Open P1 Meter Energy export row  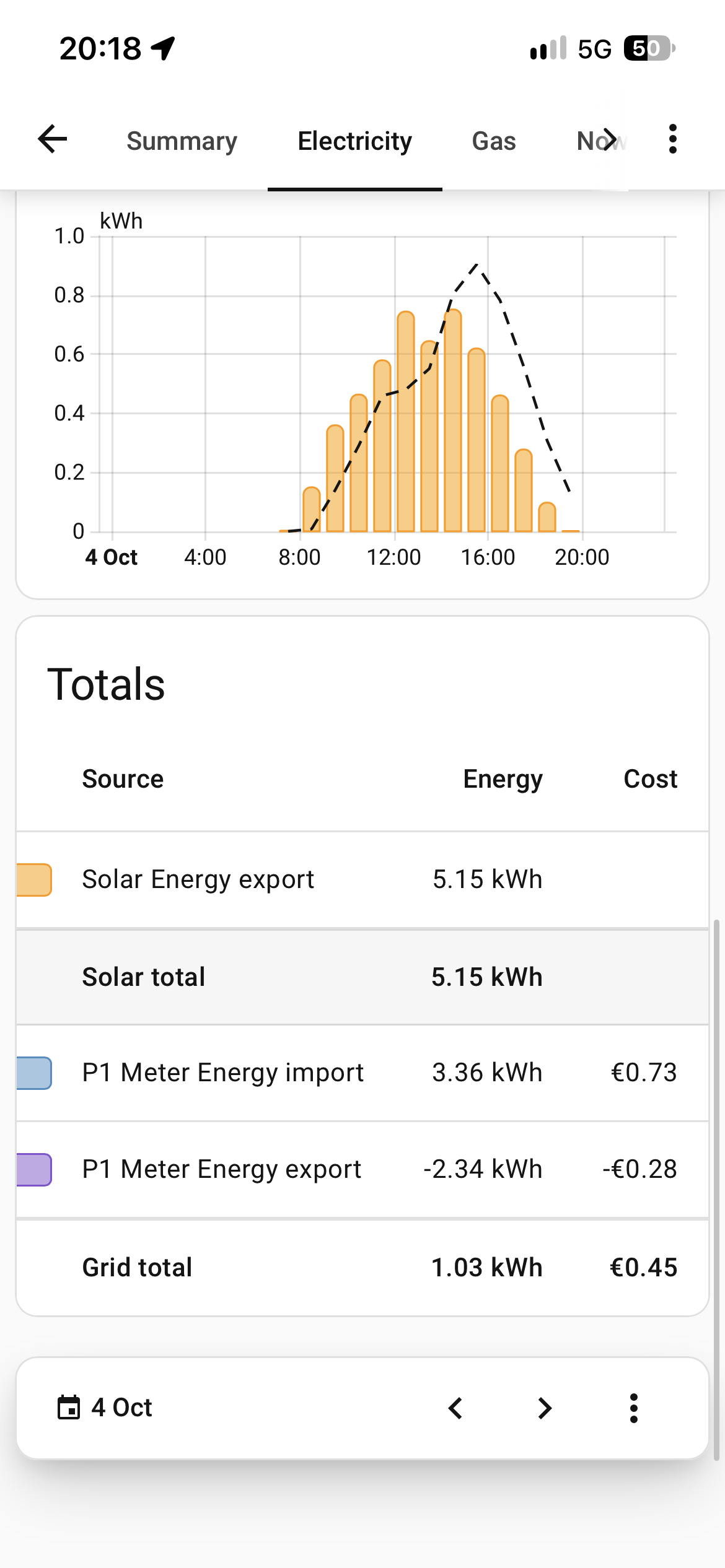pyautogui.click(x=362, y=1169)
